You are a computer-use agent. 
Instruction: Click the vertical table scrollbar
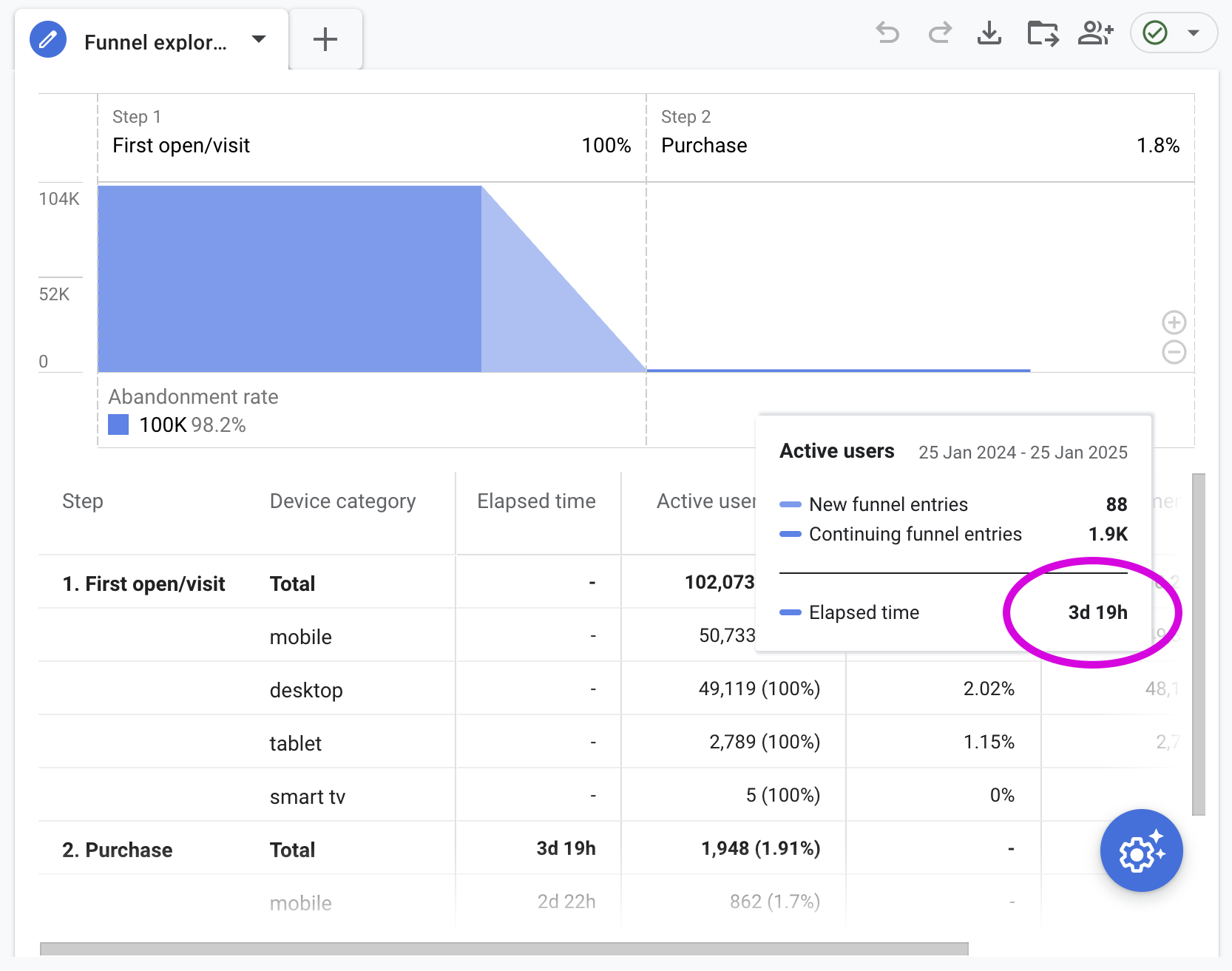[1199, 645]
